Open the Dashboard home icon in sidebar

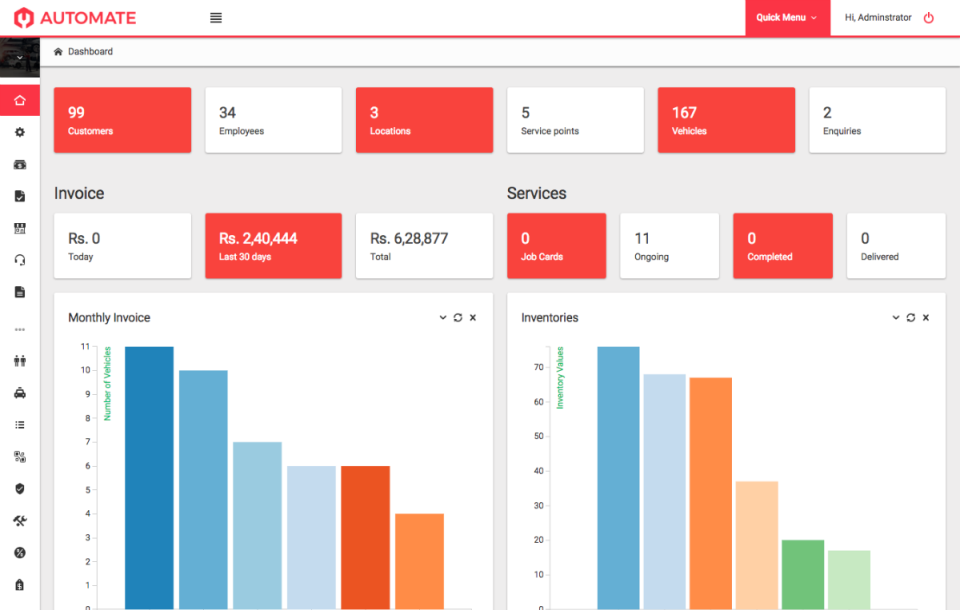(20, 100)
